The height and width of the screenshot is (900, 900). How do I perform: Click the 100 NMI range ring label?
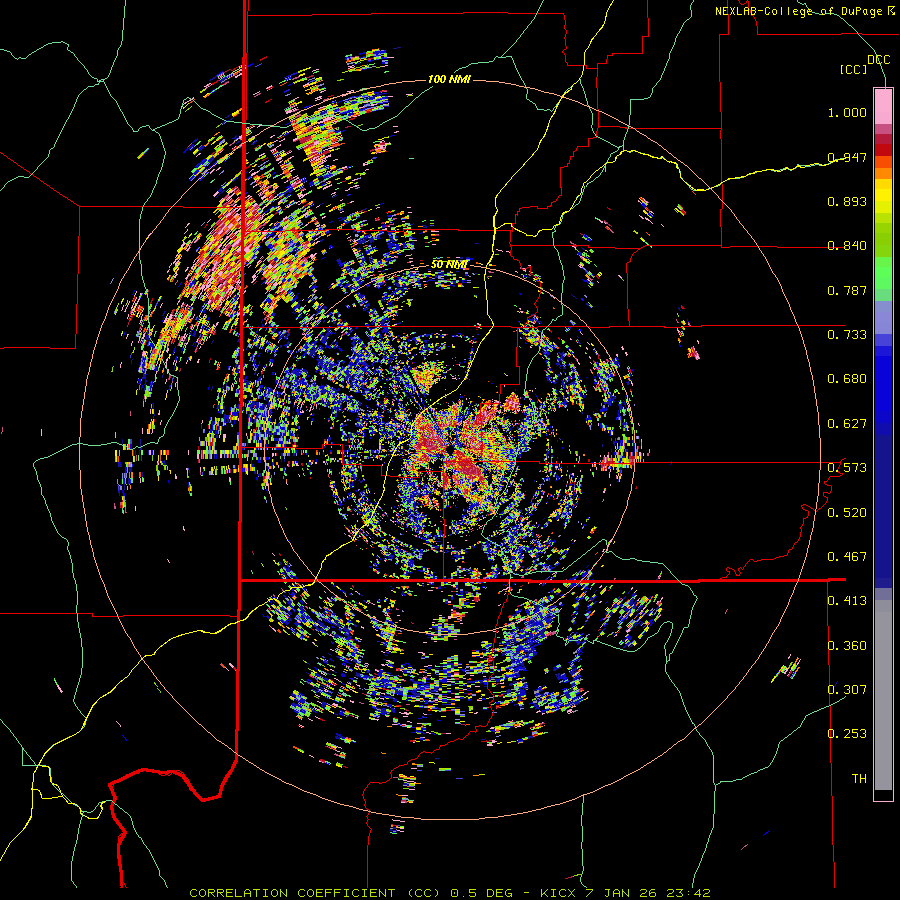pos(449,79)
